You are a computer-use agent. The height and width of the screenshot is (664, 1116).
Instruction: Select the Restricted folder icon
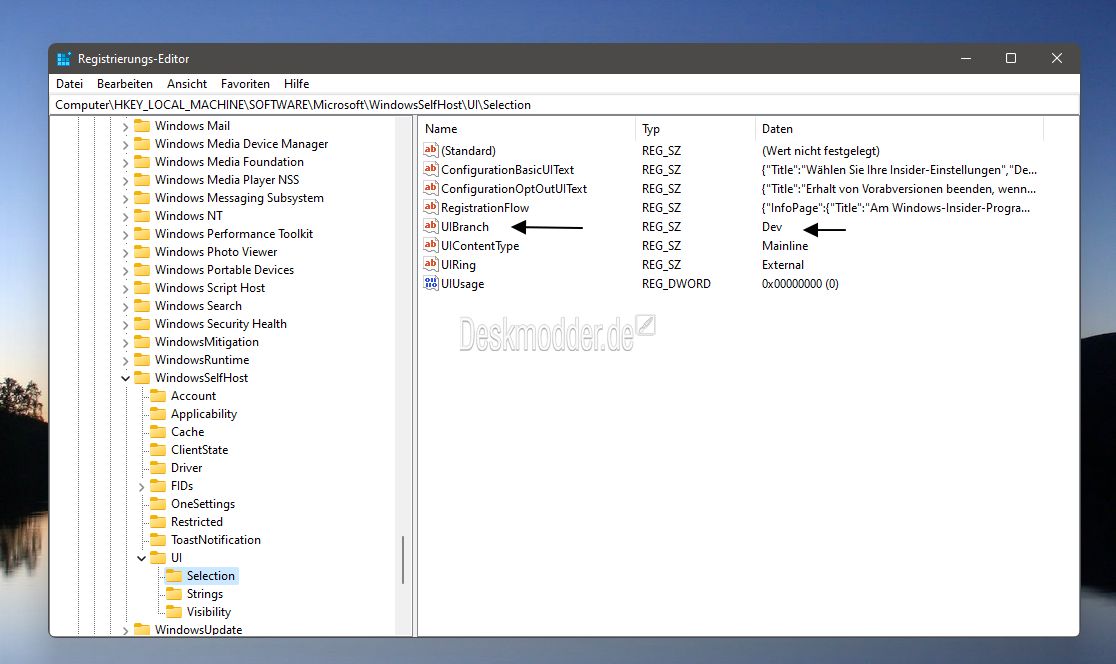tap(158, 522)
